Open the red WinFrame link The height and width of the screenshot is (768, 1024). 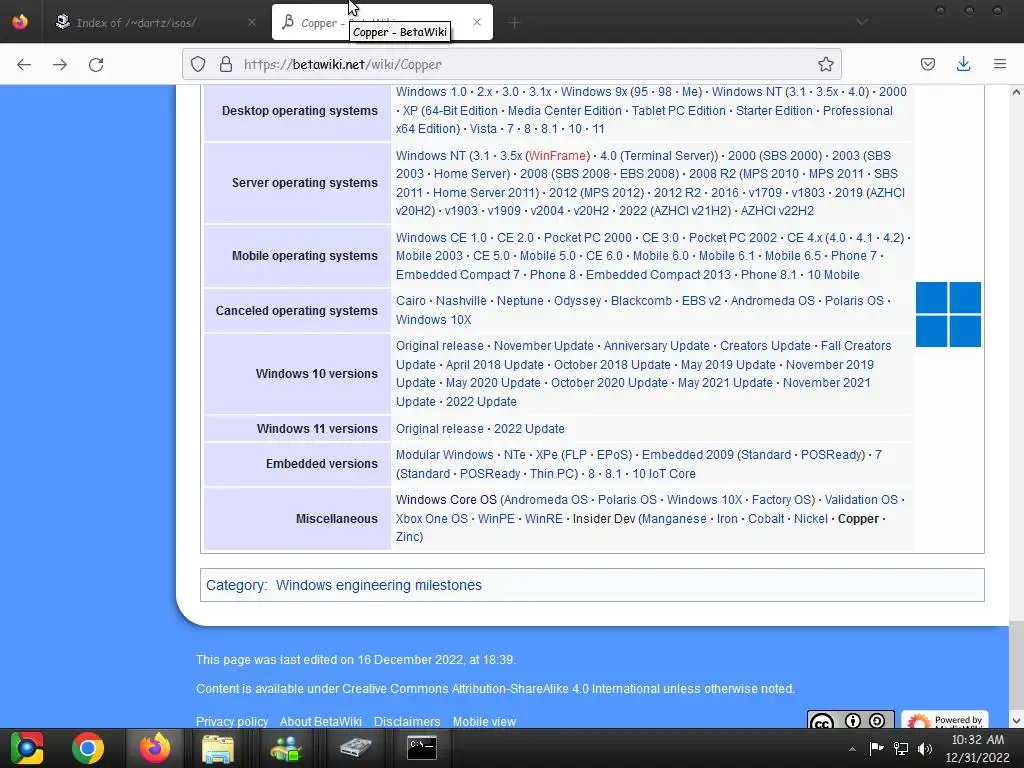(557, 155)
